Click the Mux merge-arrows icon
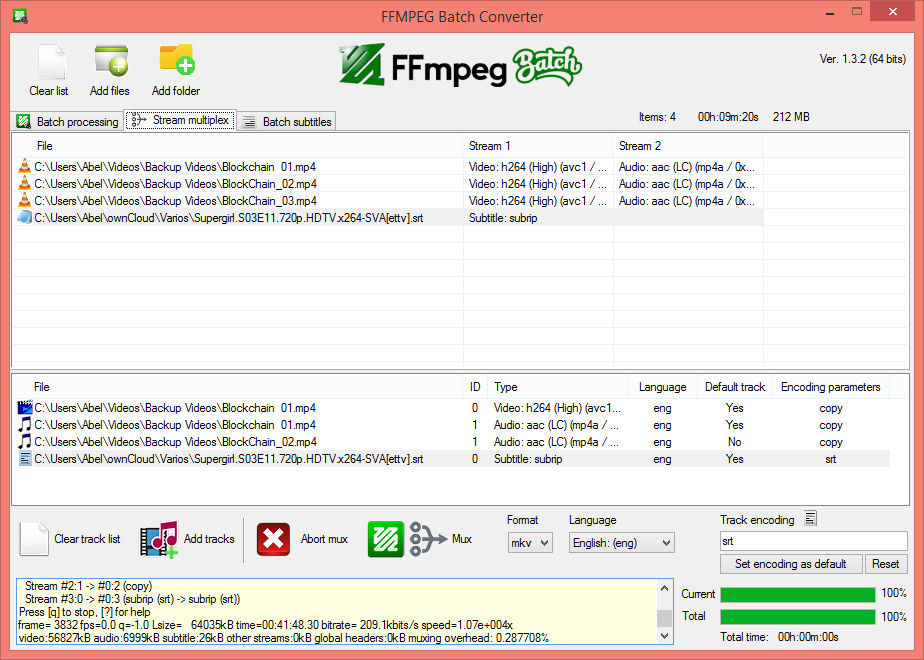The image size is (924, 660). 428,539
